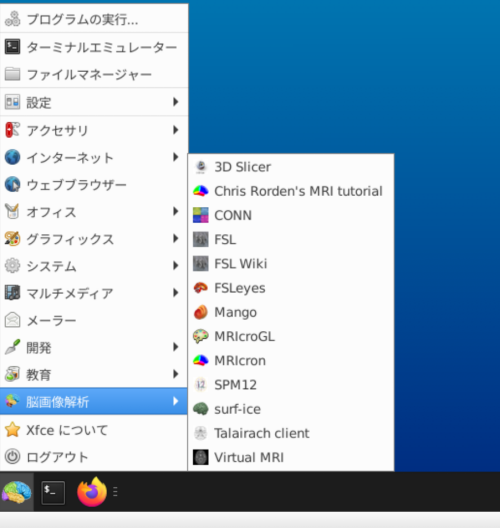Click the Virtual MRI label

click(x=249, y=457)
